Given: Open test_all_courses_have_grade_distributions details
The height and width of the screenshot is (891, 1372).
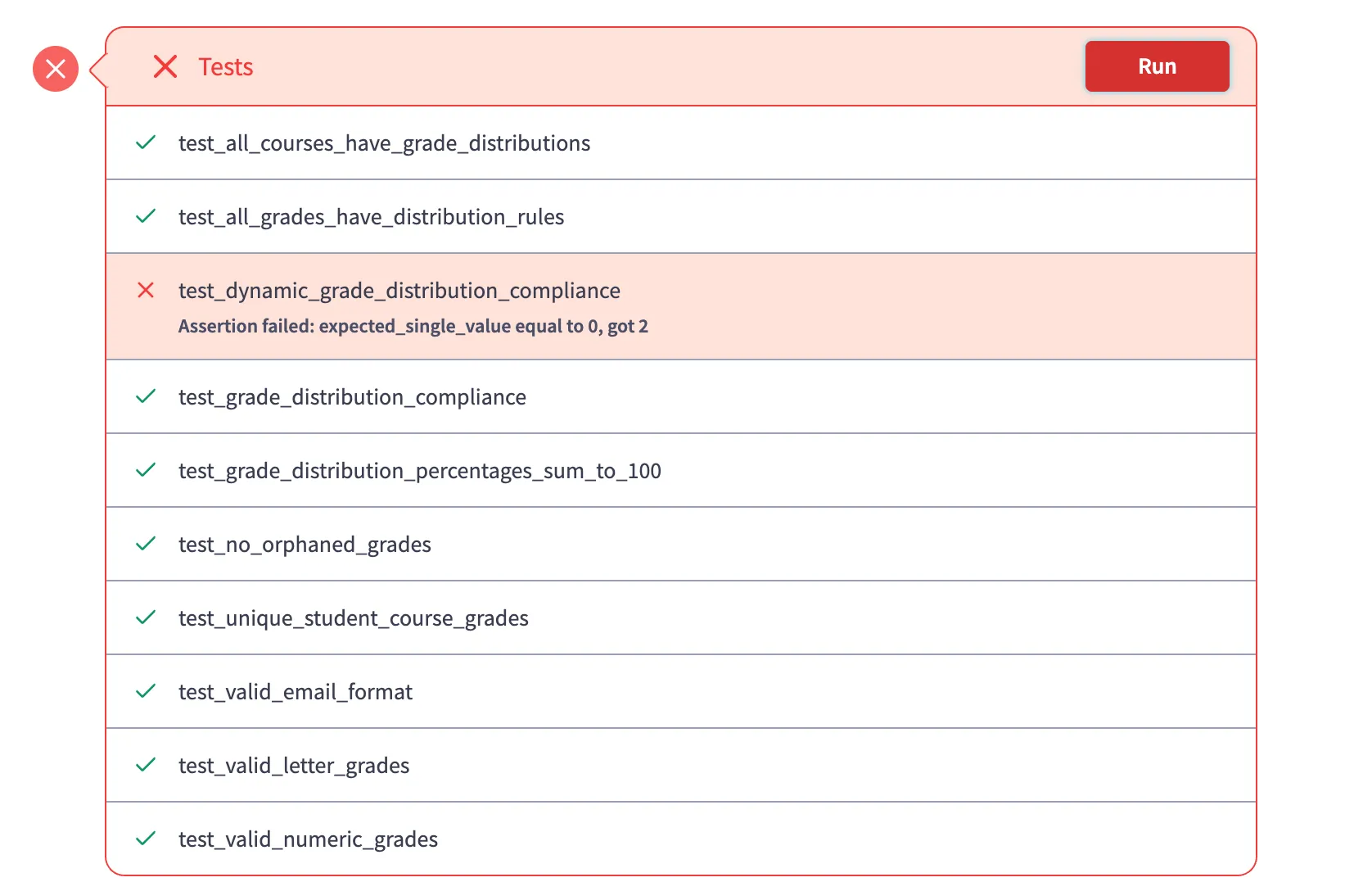Looking at the screenshot, I should [x=385, y=142].
